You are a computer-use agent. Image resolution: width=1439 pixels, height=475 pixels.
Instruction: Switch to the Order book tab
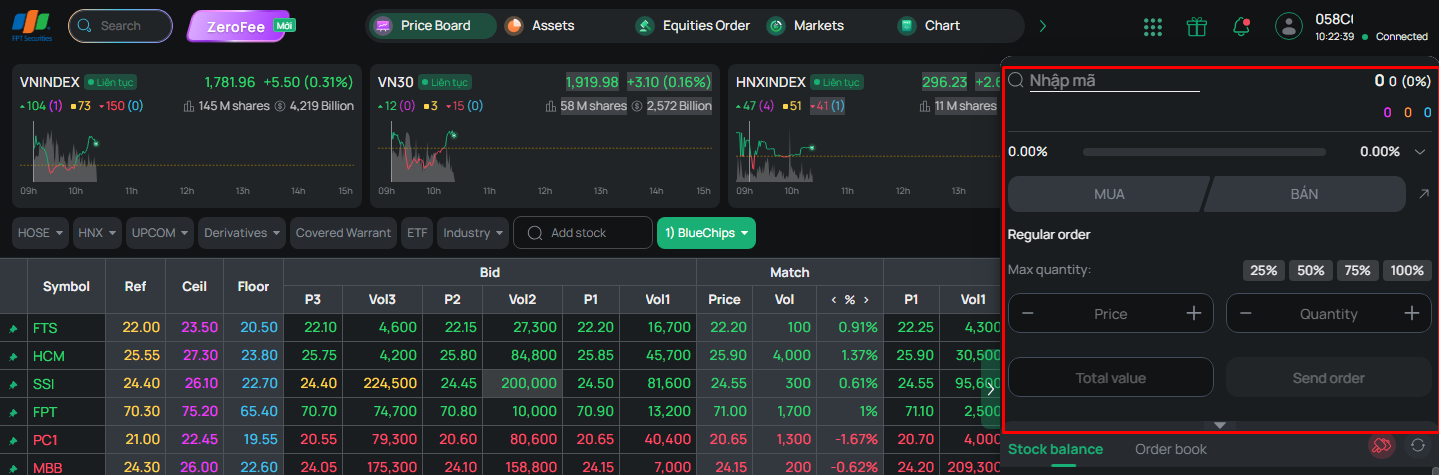1171,449
